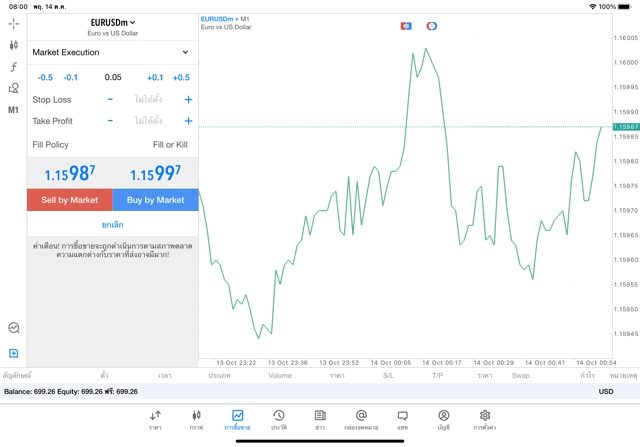Sort by S/L column header

(388, 375)
